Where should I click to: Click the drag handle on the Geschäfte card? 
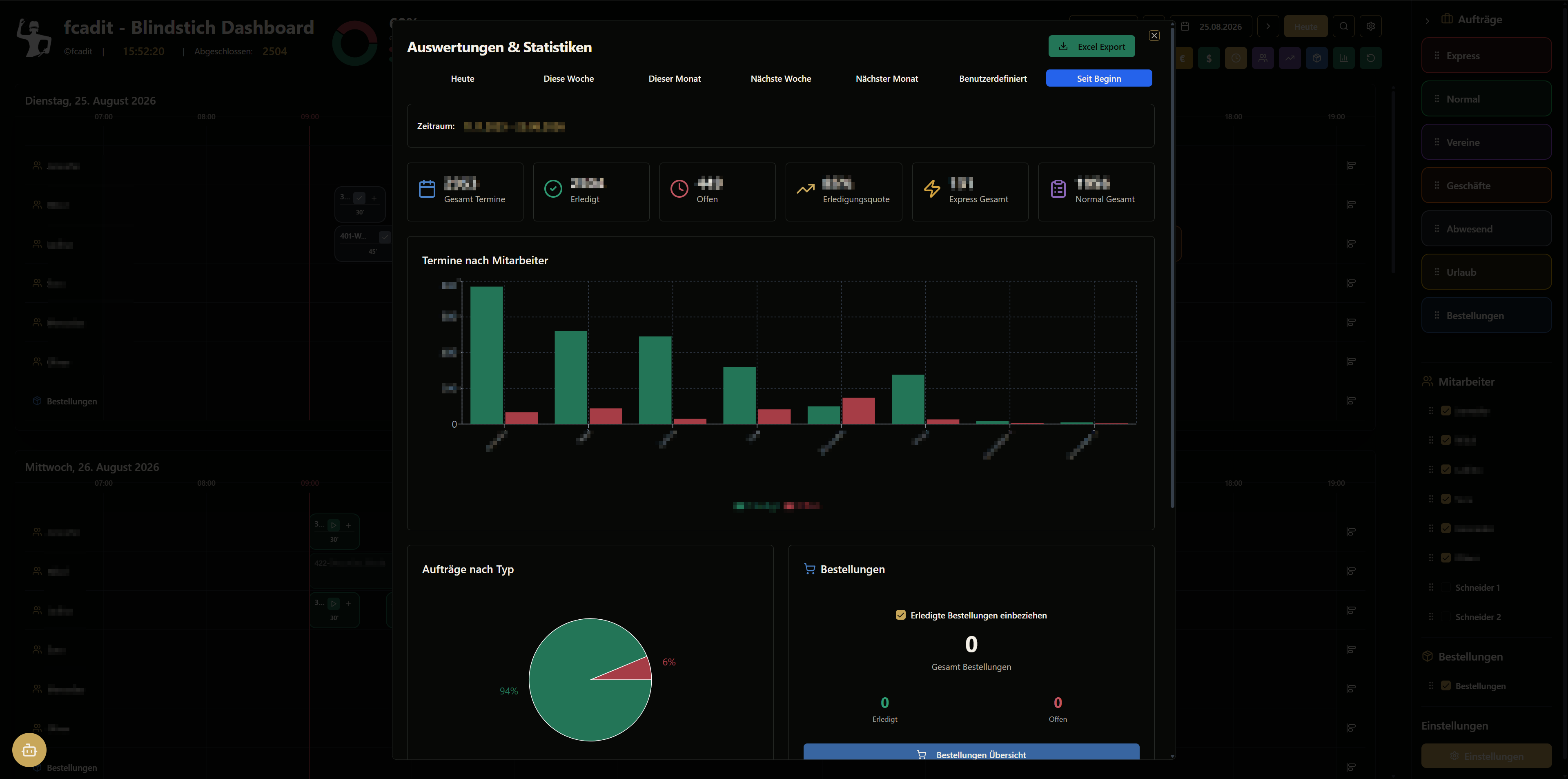point(1437,185)
